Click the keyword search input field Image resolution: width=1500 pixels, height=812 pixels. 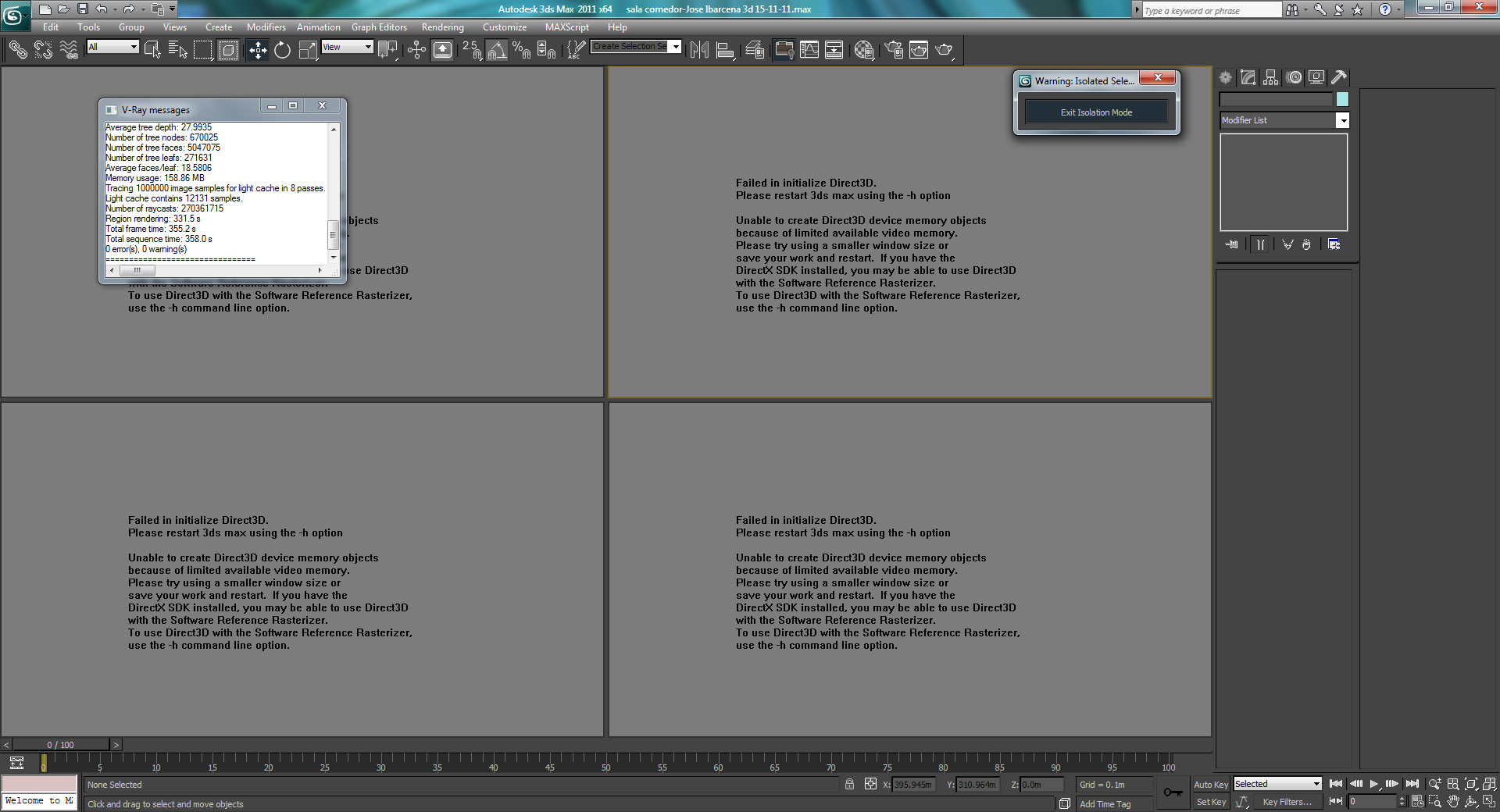(x=1212, y=10)
